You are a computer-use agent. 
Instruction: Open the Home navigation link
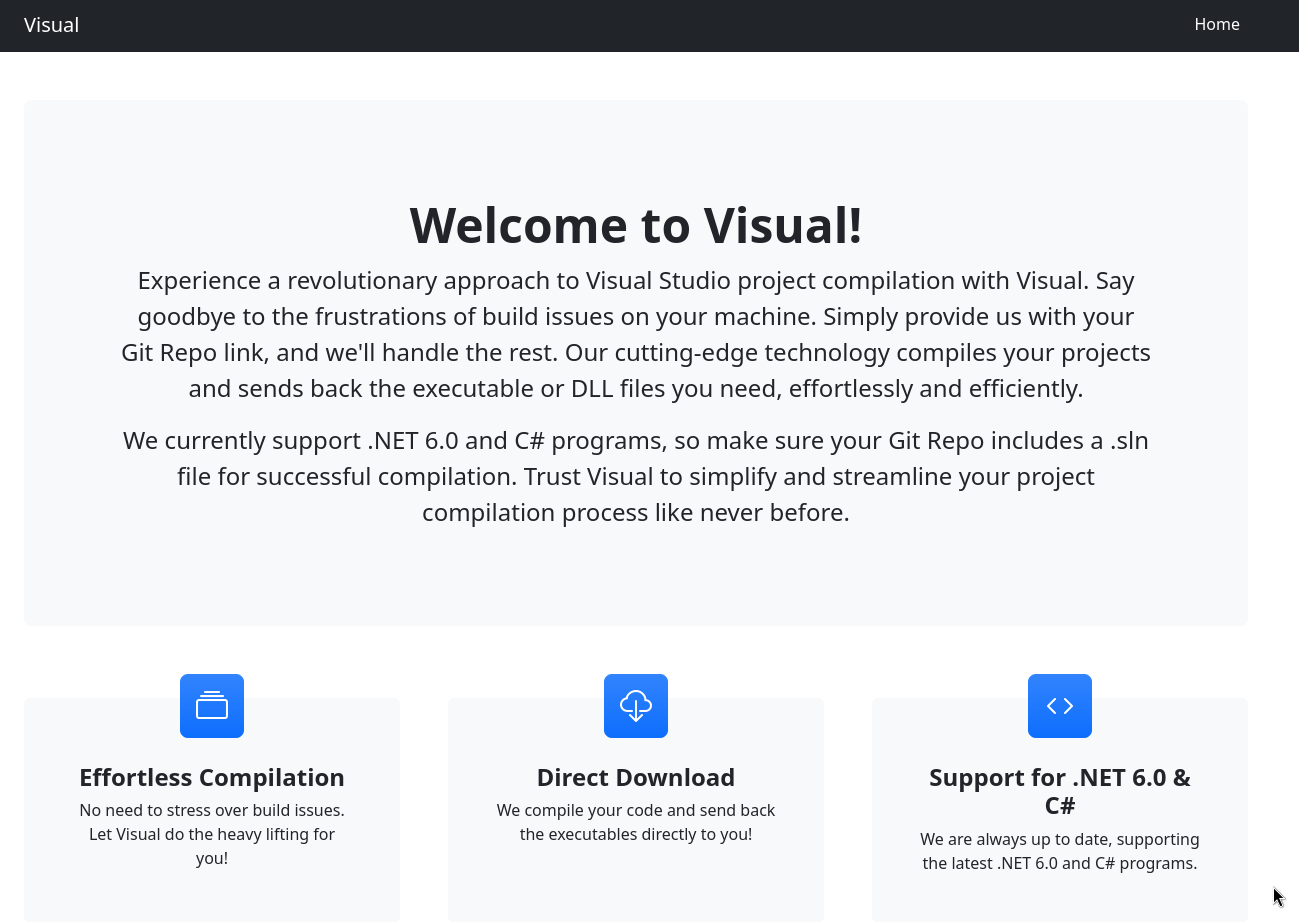coord(1216,25)
